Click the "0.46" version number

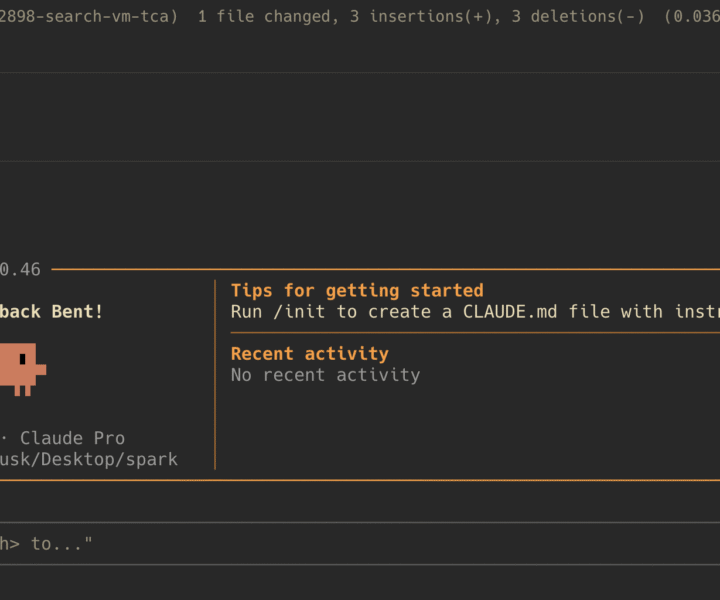20,269
